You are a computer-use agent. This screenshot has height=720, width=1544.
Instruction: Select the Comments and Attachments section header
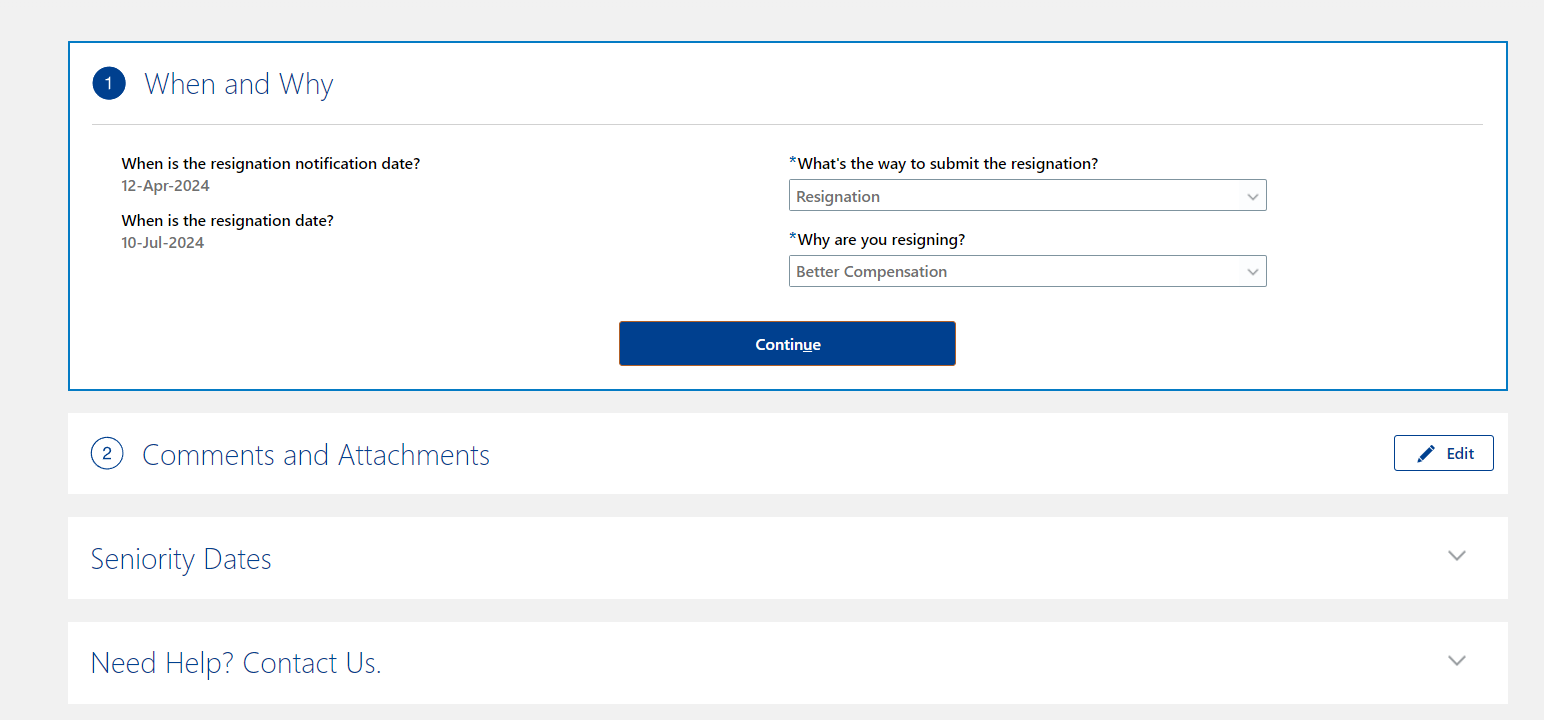(x=316, y=454)
